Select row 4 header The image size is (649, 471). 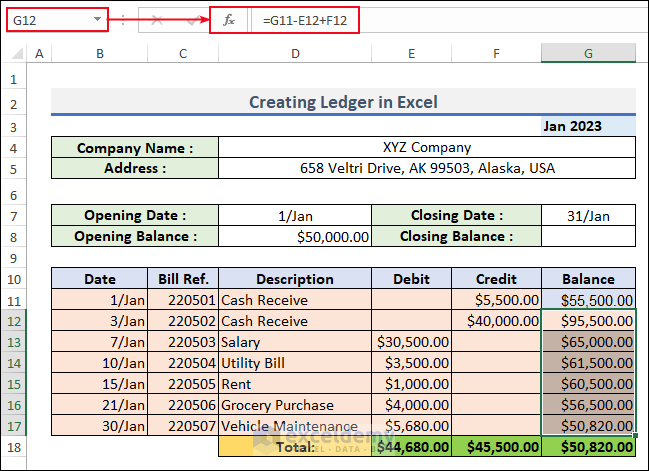pyautogui.click(x=14, y=148)
